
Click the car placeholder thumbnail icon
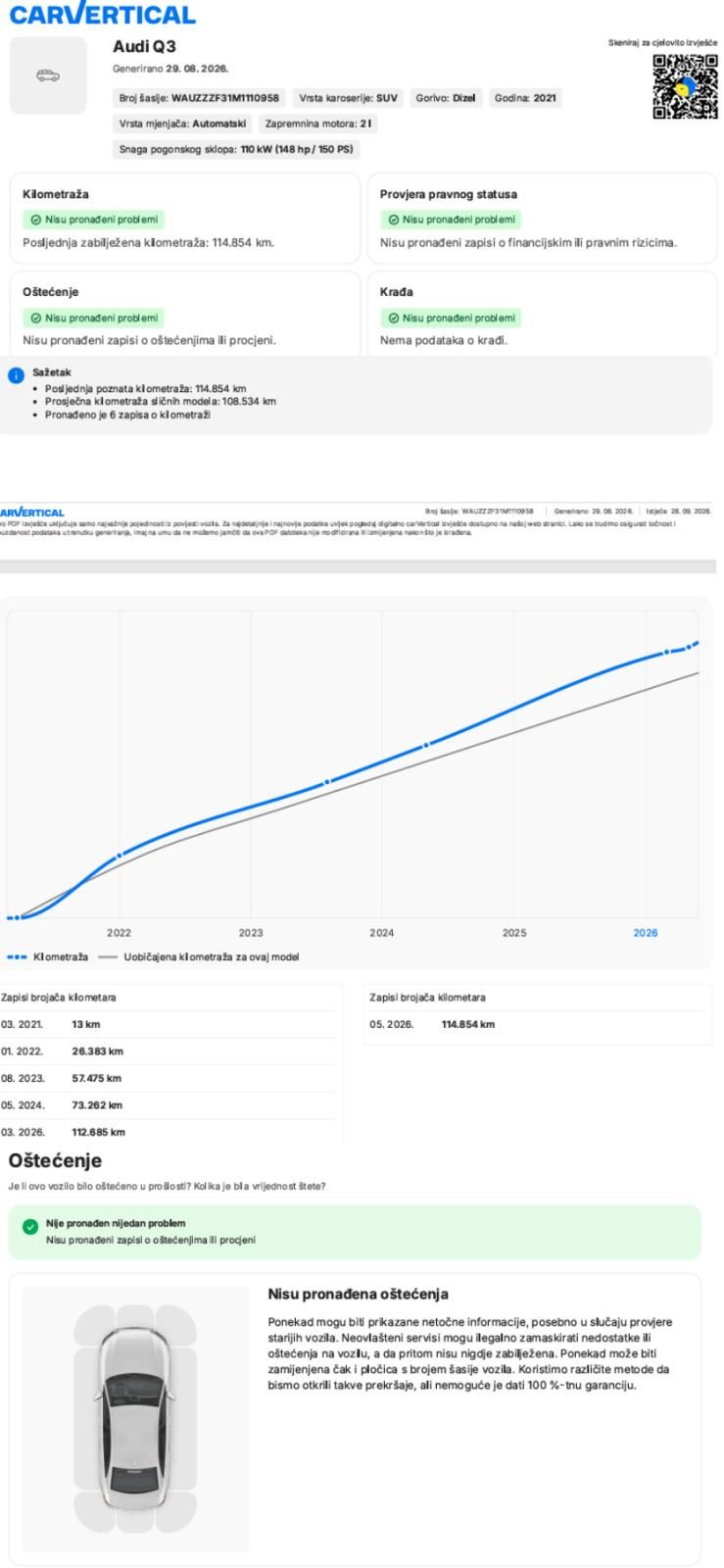tap(47, 75)
